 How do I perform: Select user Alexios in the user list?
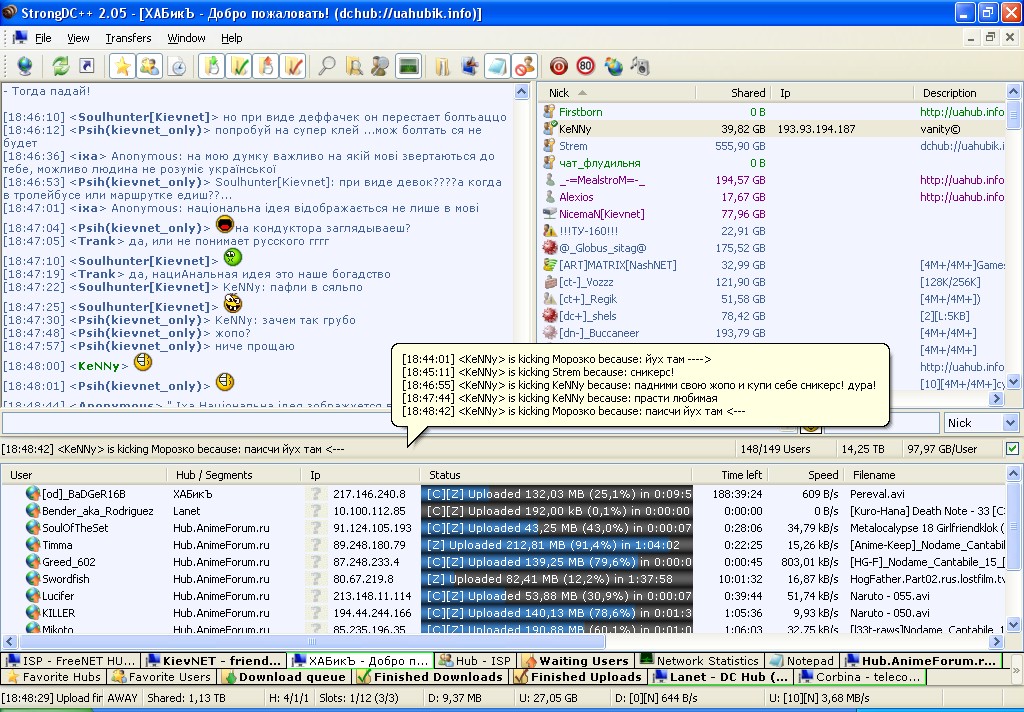pyautogui.click(x=575, y=197)
